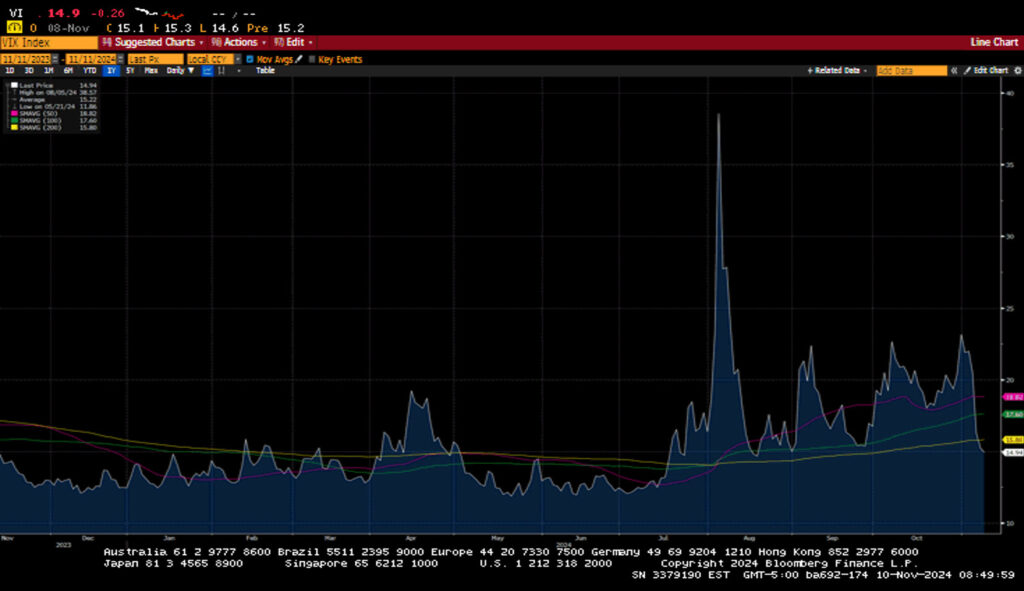The width and height of the screenshot is (1024, 591).
Task: Click the magenta SMAVG (50) legend swatch
Action: 13,114
